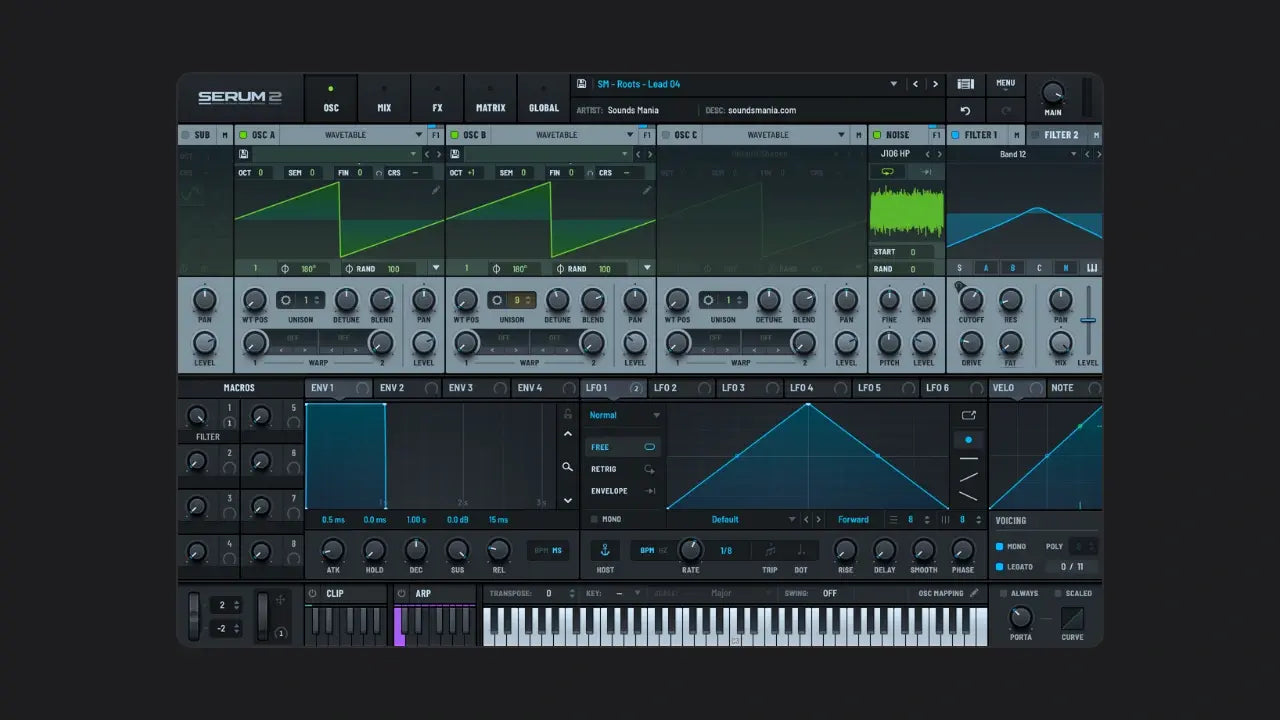The image size is (1280, 720).
Task: Click the OSC A wavetable pencil edit icon
Action: pyautogui.click(x=436, y=190)
